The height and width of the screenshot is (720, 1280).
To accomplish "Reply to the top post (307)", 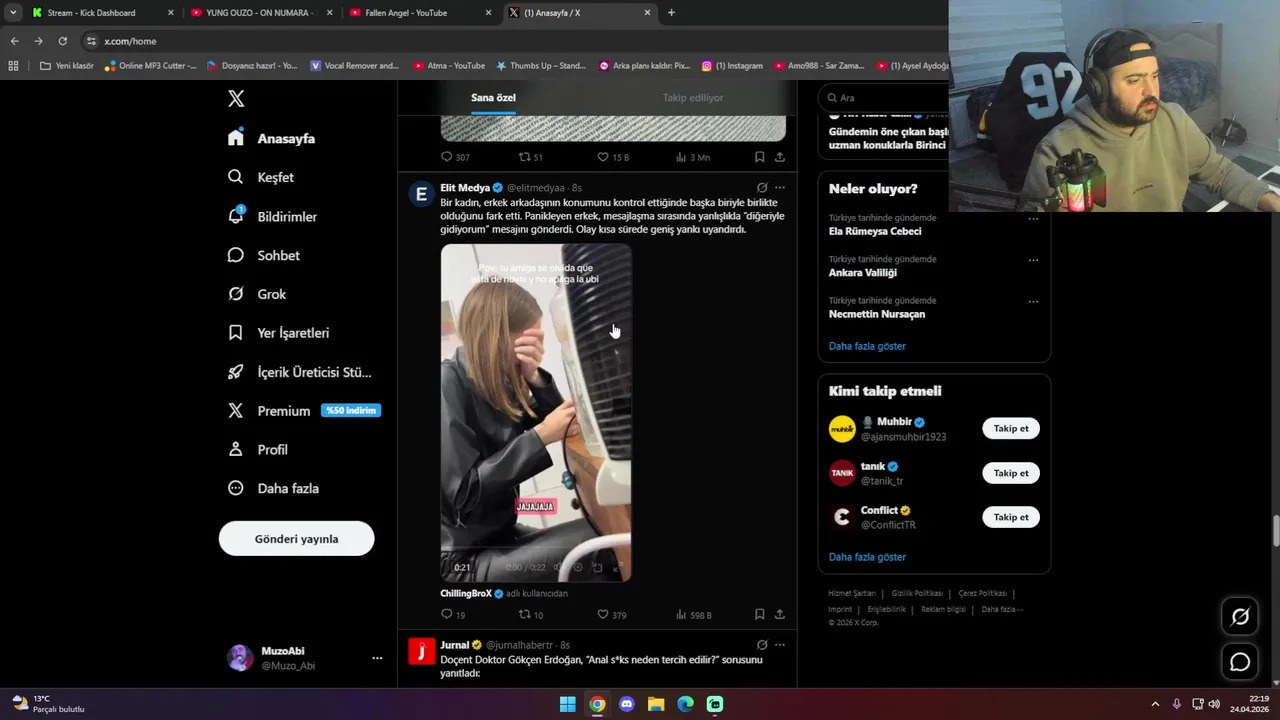I will pyautogui.click(x=455, y=157).
